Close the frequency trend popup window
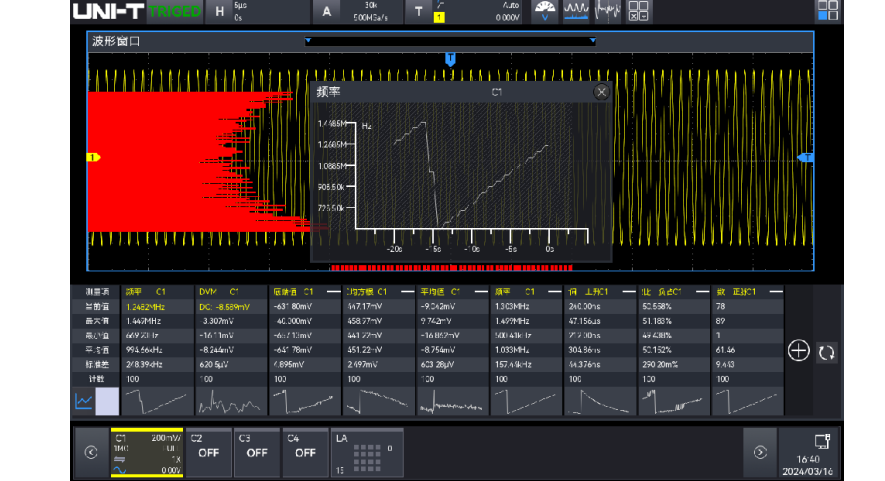 click(601, 92)
